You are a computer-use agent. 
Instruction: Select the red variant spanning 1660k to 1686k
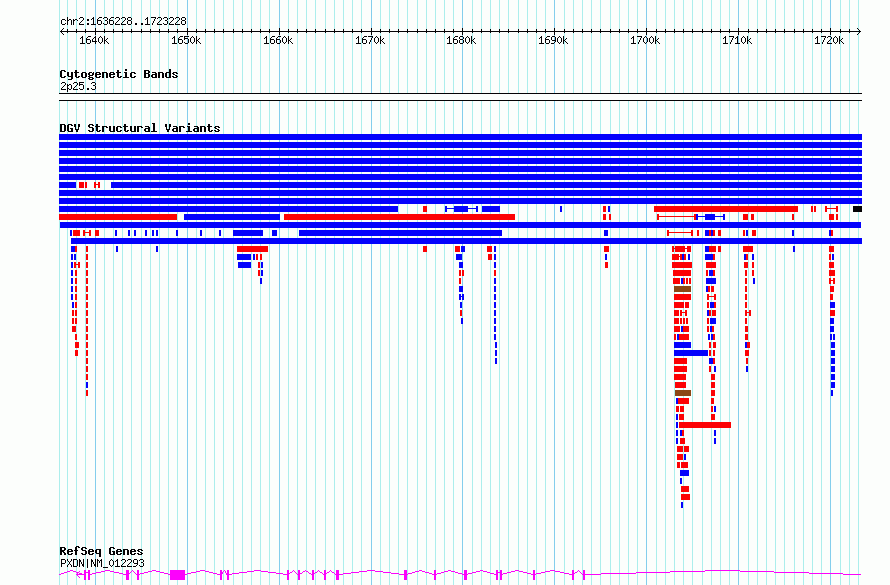click(x=400, y=217)
